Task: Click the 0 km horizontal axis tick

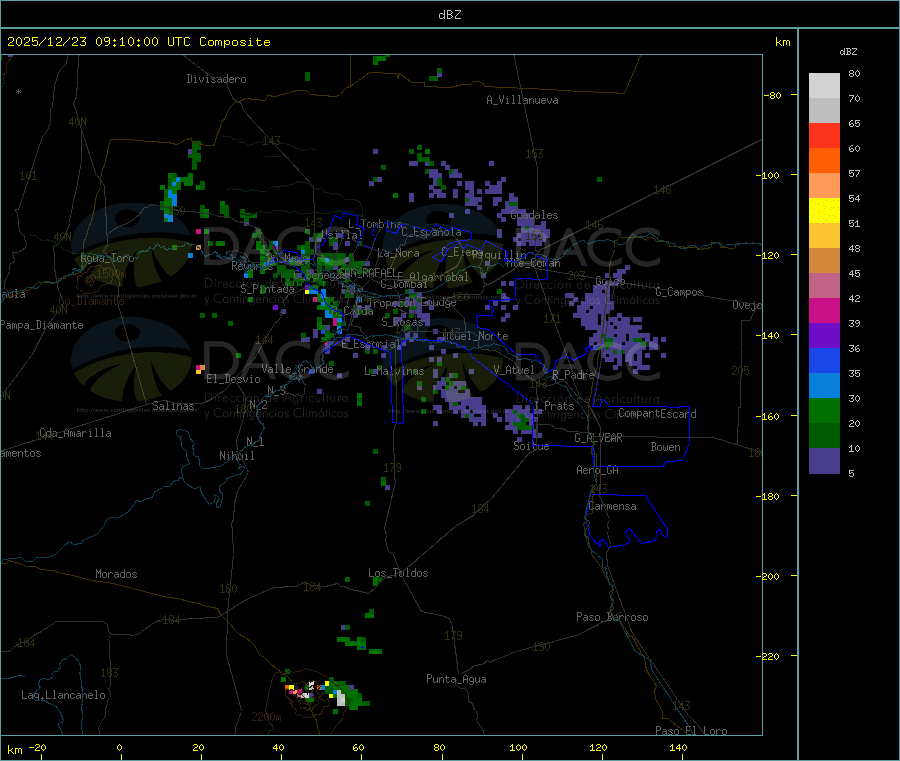Action: click(119, 747)
